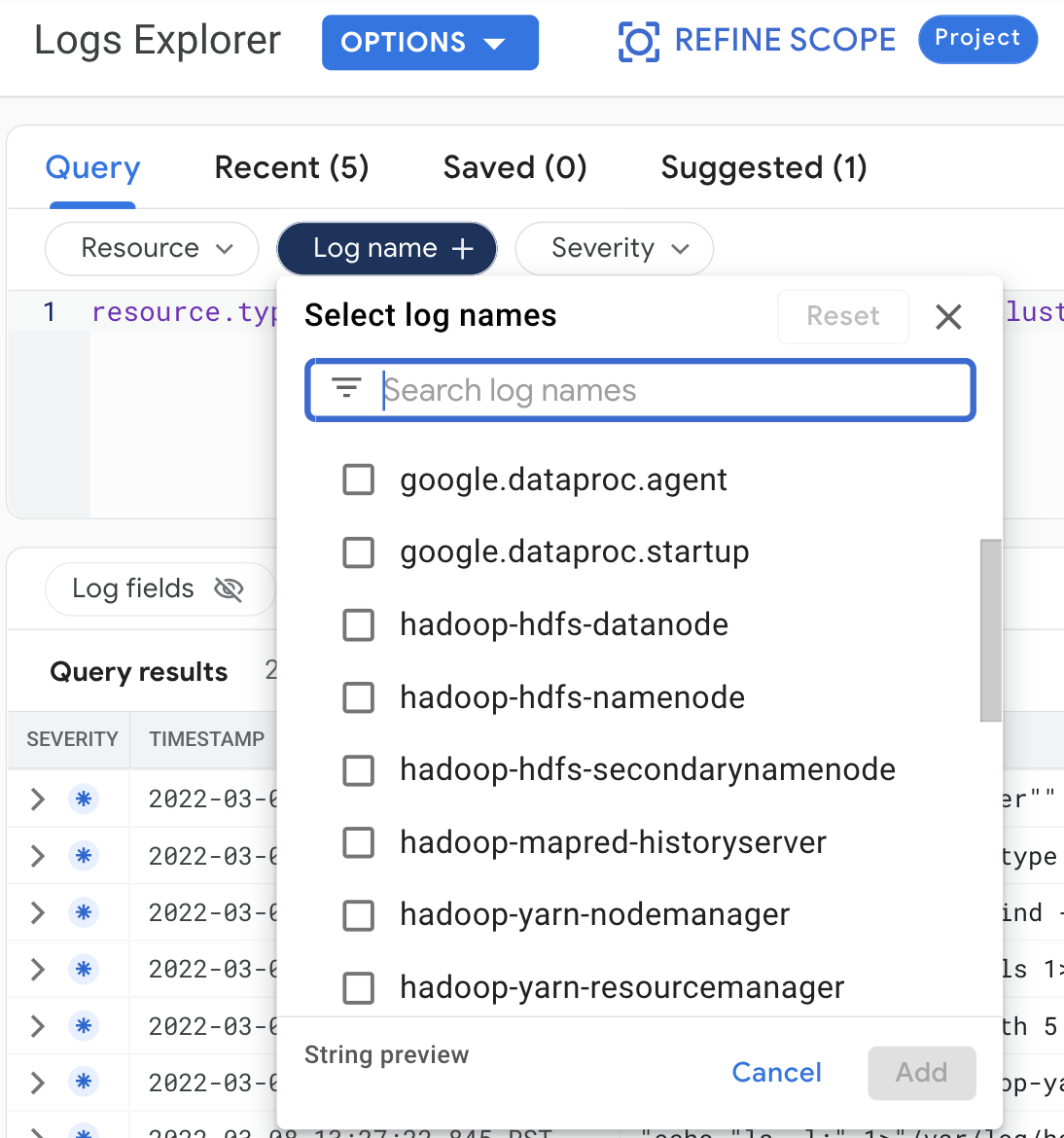Enable the hadoop-hdfs-datanode checkbox
Viewport: 1064px width, 1138px height.
click(359, 624)
